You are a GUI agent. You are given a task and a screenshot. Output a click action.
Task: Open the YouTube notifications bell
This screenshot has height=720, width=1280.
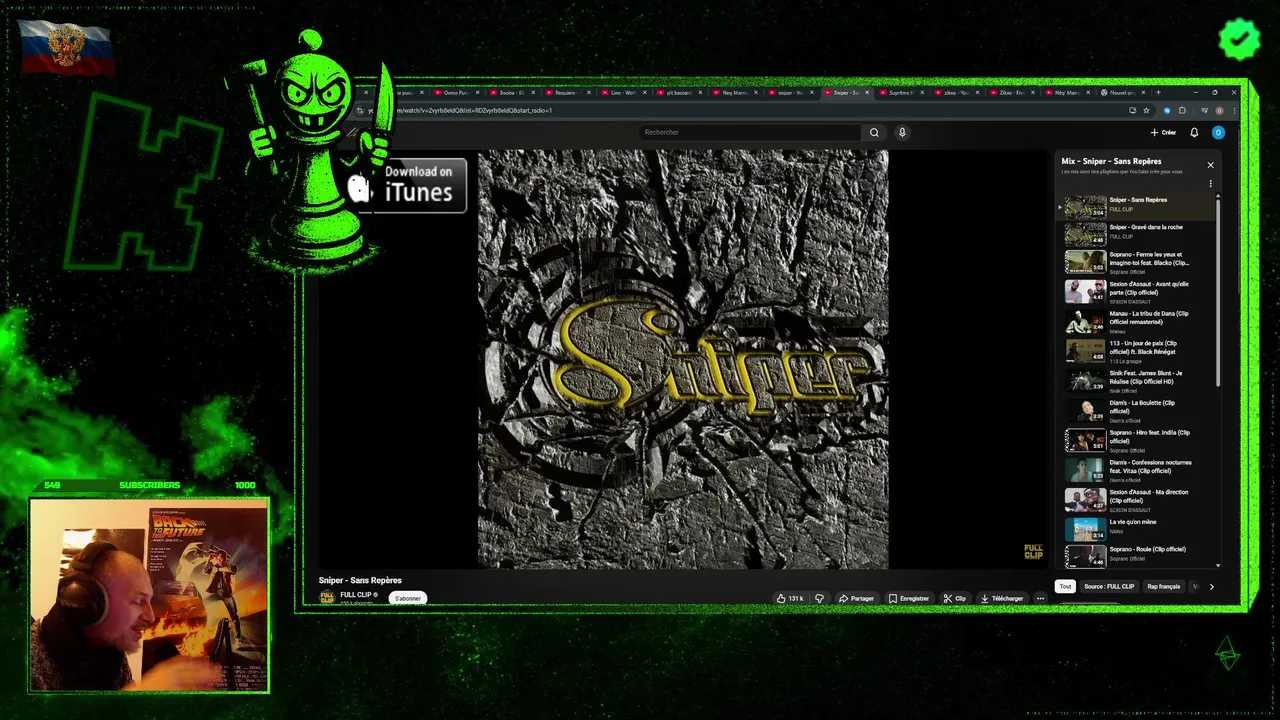(1194, 132)
